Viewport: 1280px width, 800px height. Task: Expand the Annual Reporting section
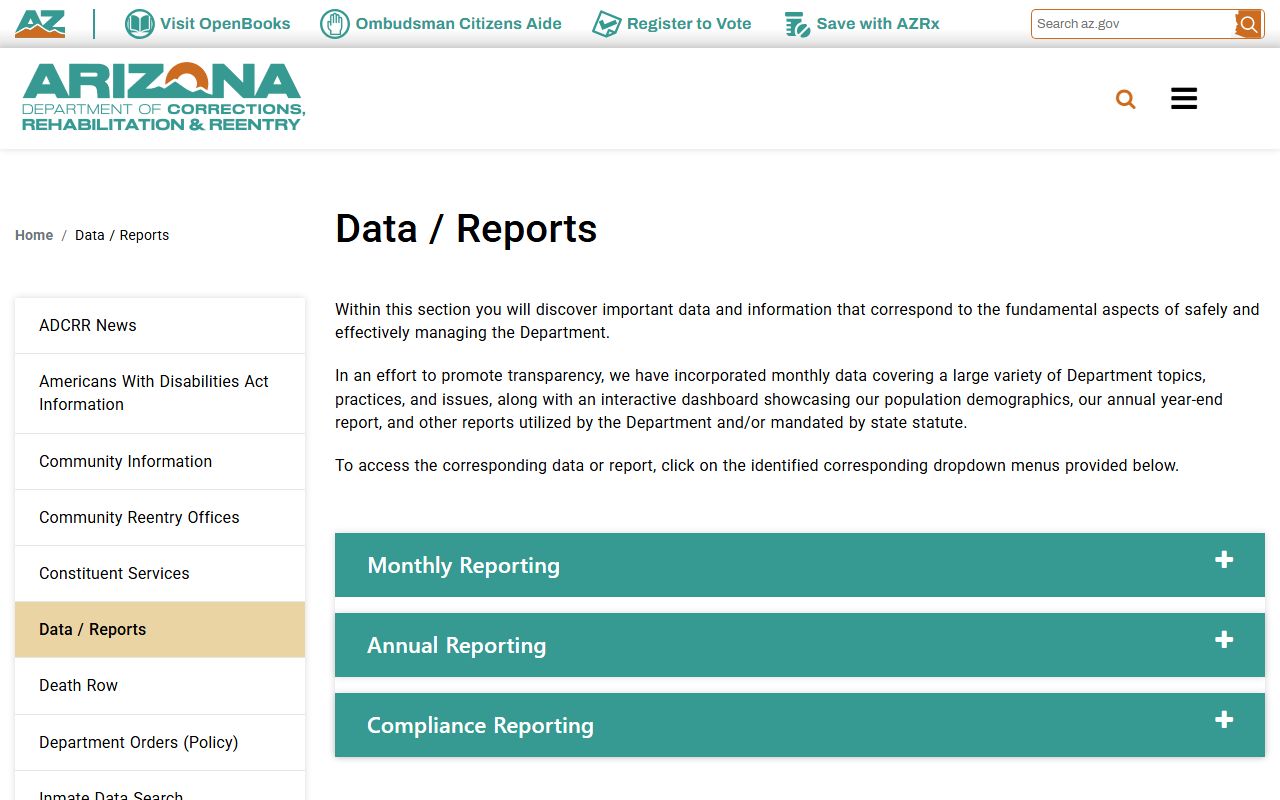[800, 645]
